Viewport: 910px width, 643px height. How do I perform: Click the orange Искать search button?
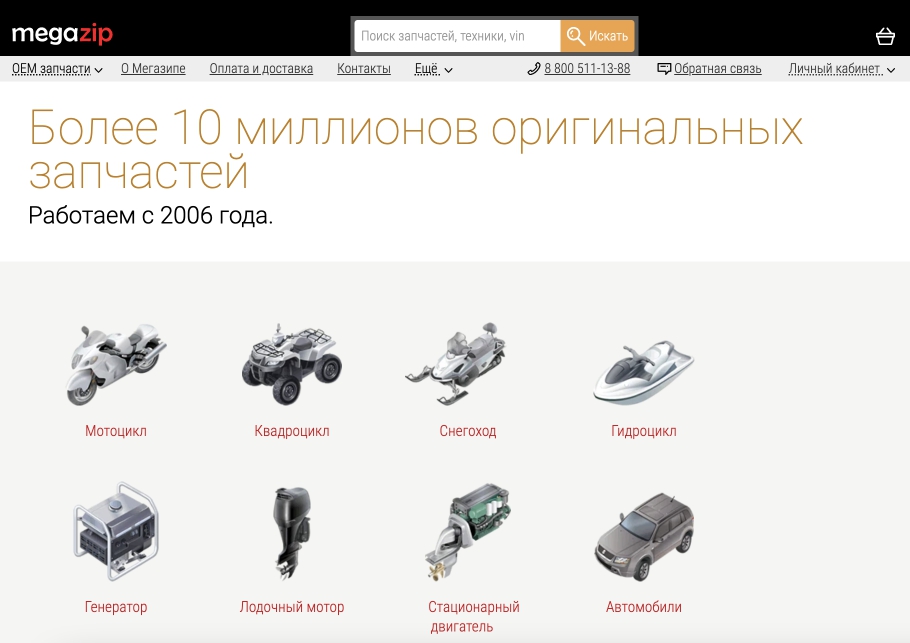coord(597,36)
